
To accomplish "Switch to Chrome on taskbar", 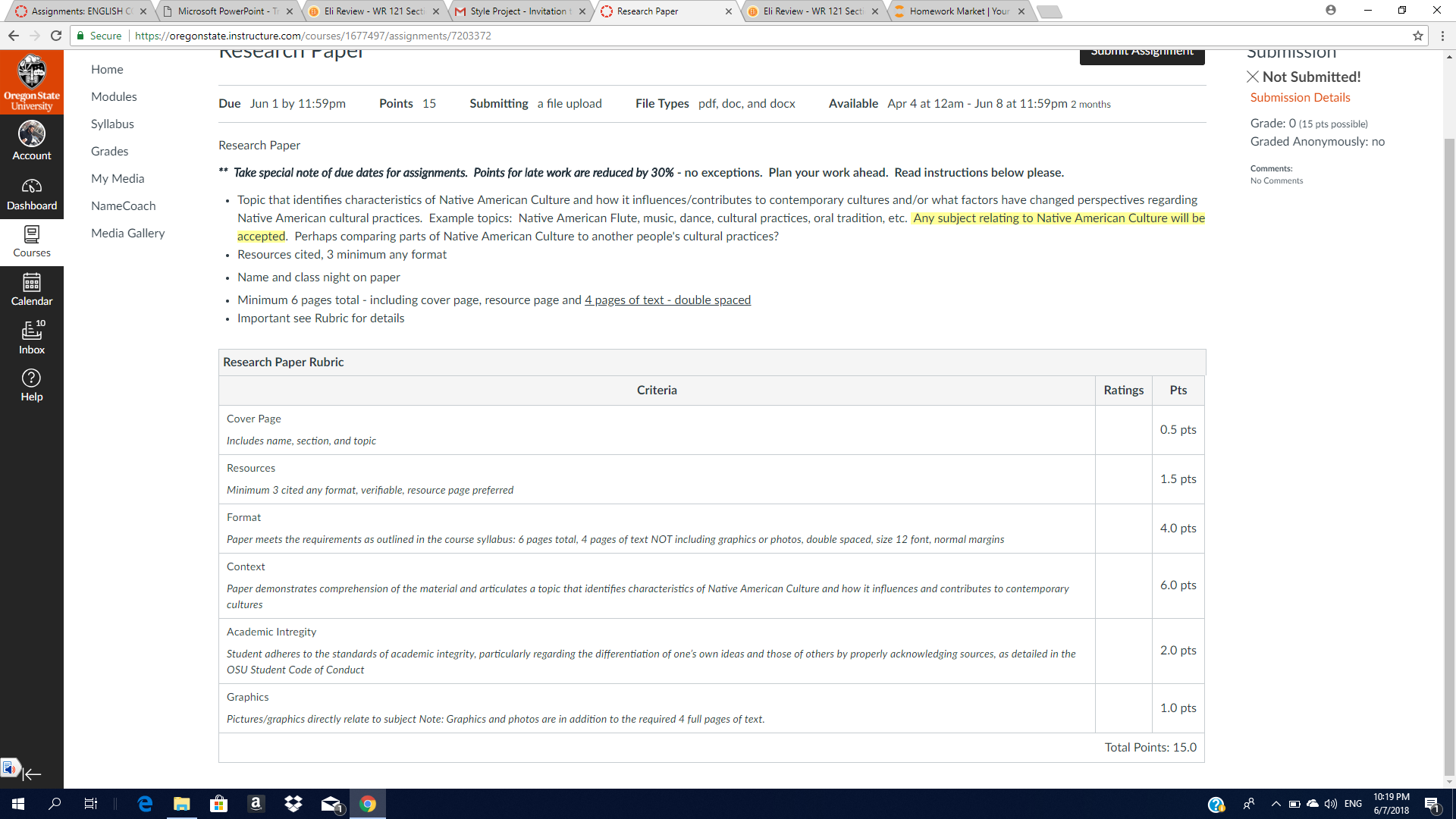I will 368,804.
